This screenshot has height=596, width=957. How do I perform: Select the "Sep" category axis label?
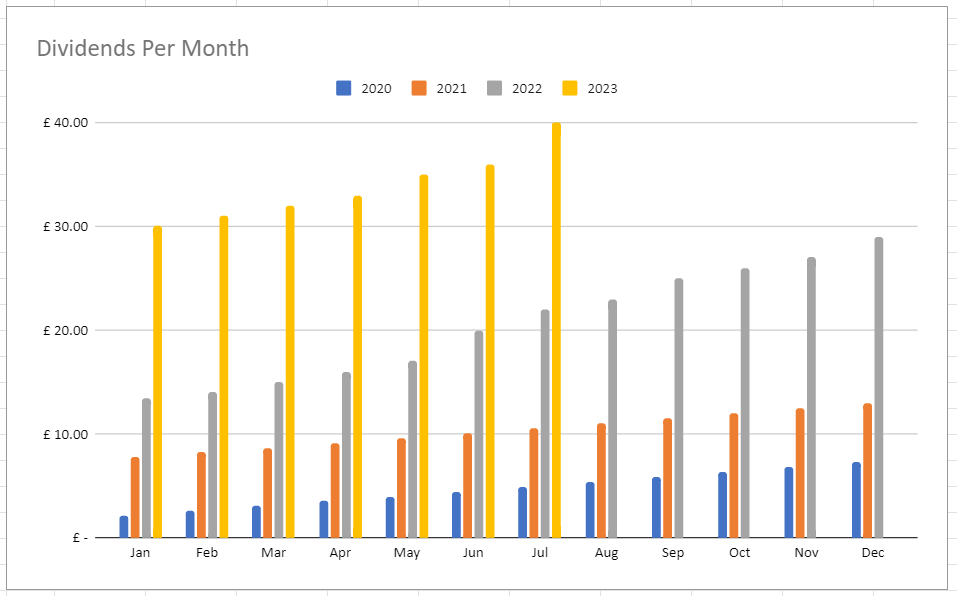click(x=673, y=553)
